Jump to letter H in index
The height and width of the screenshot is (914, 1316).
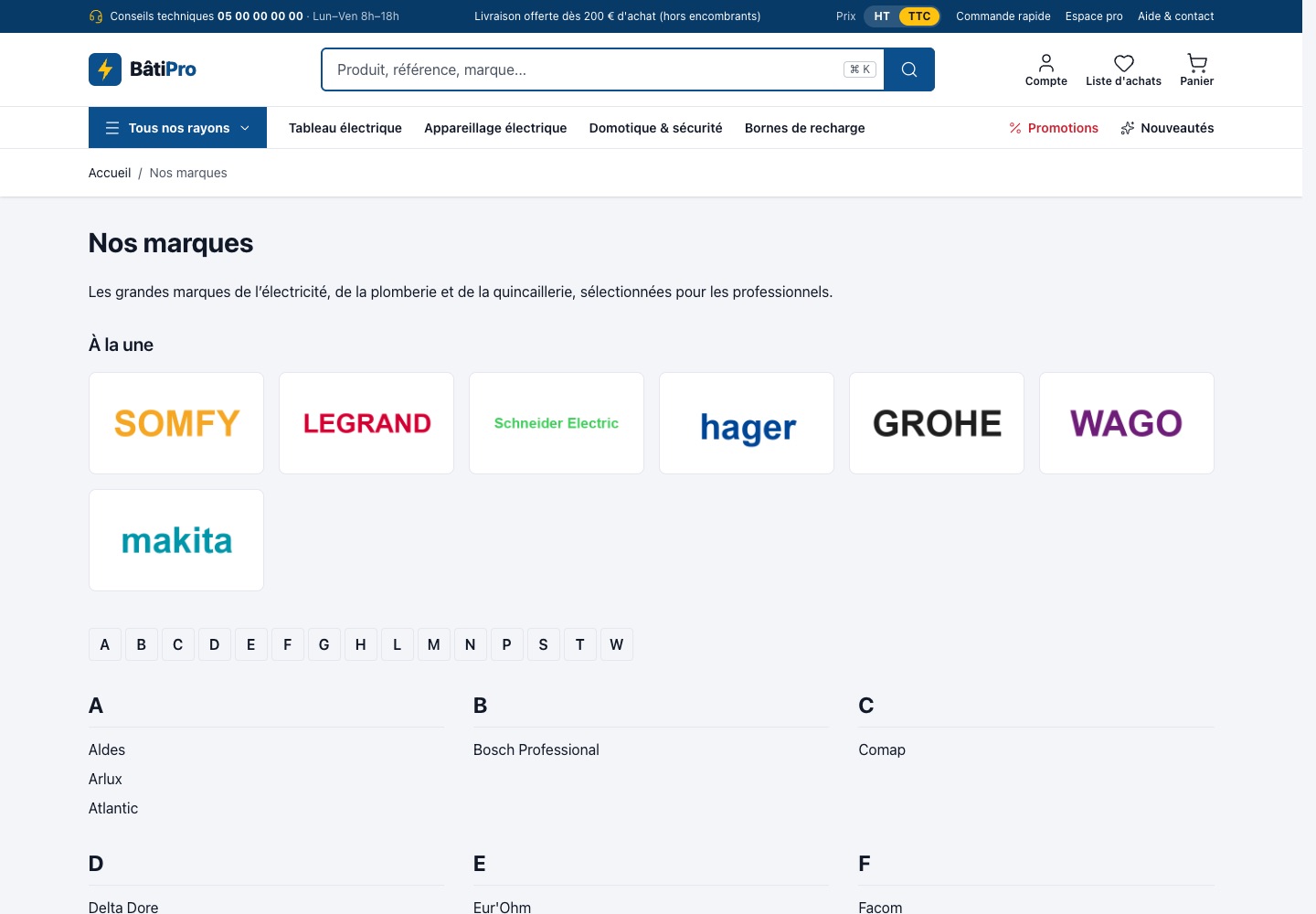(361, 644)
